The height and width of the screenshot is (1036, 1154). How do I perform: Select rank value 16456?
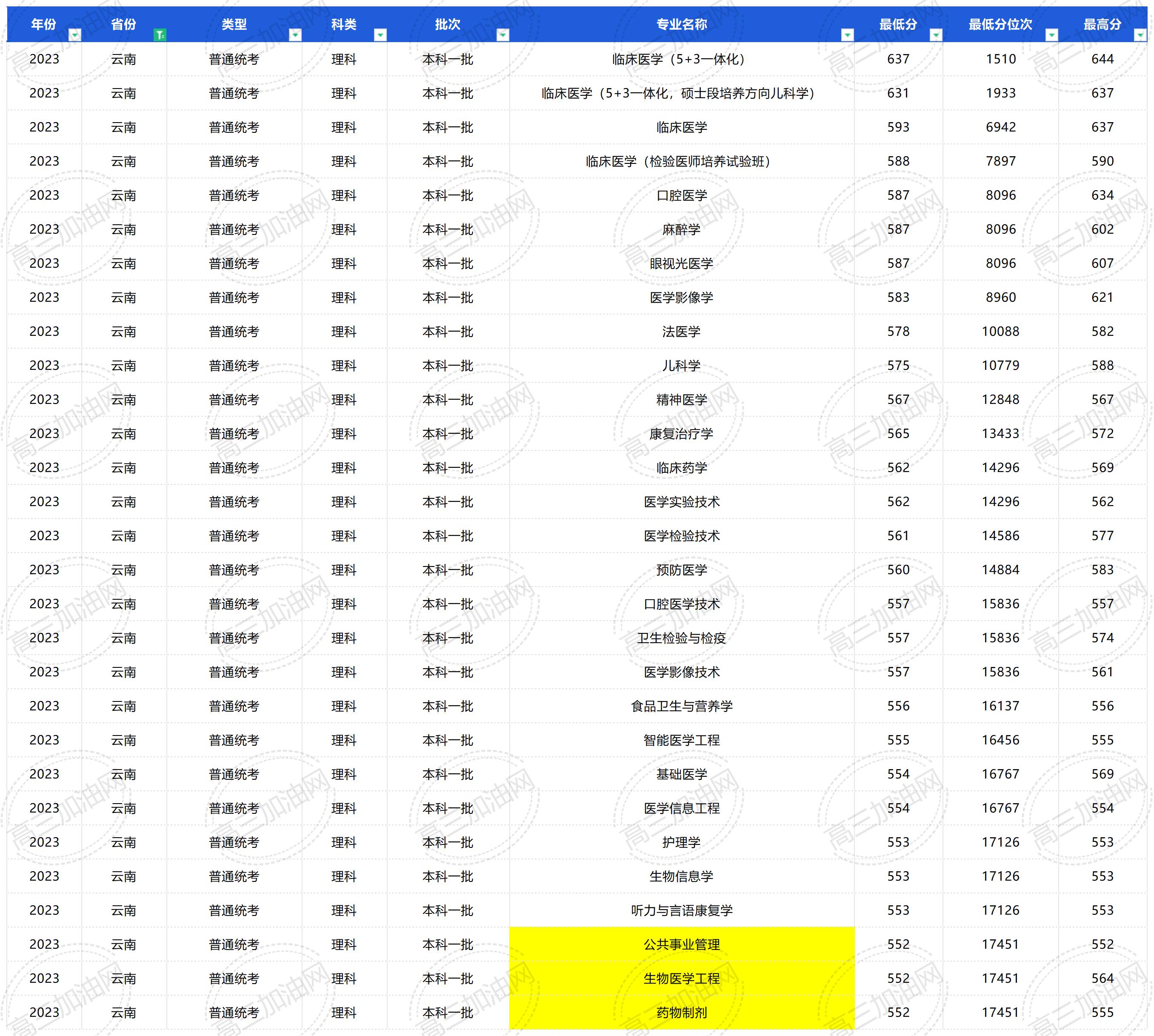point(1000,740)
